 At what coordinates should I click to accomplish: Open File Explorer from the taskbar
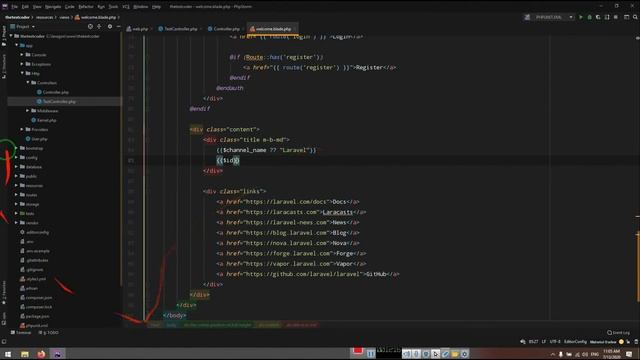pos(24,354)
